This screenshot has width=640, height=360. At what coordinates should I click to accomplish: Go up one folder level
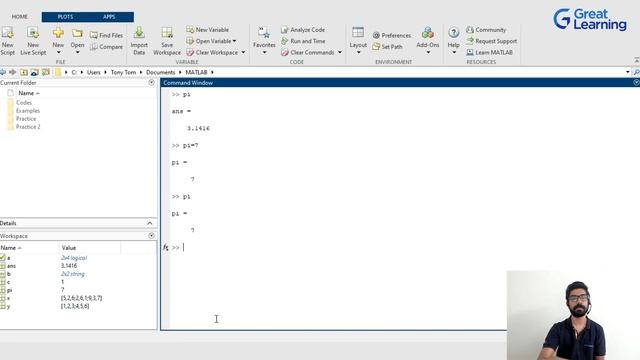tap(24, 72)
